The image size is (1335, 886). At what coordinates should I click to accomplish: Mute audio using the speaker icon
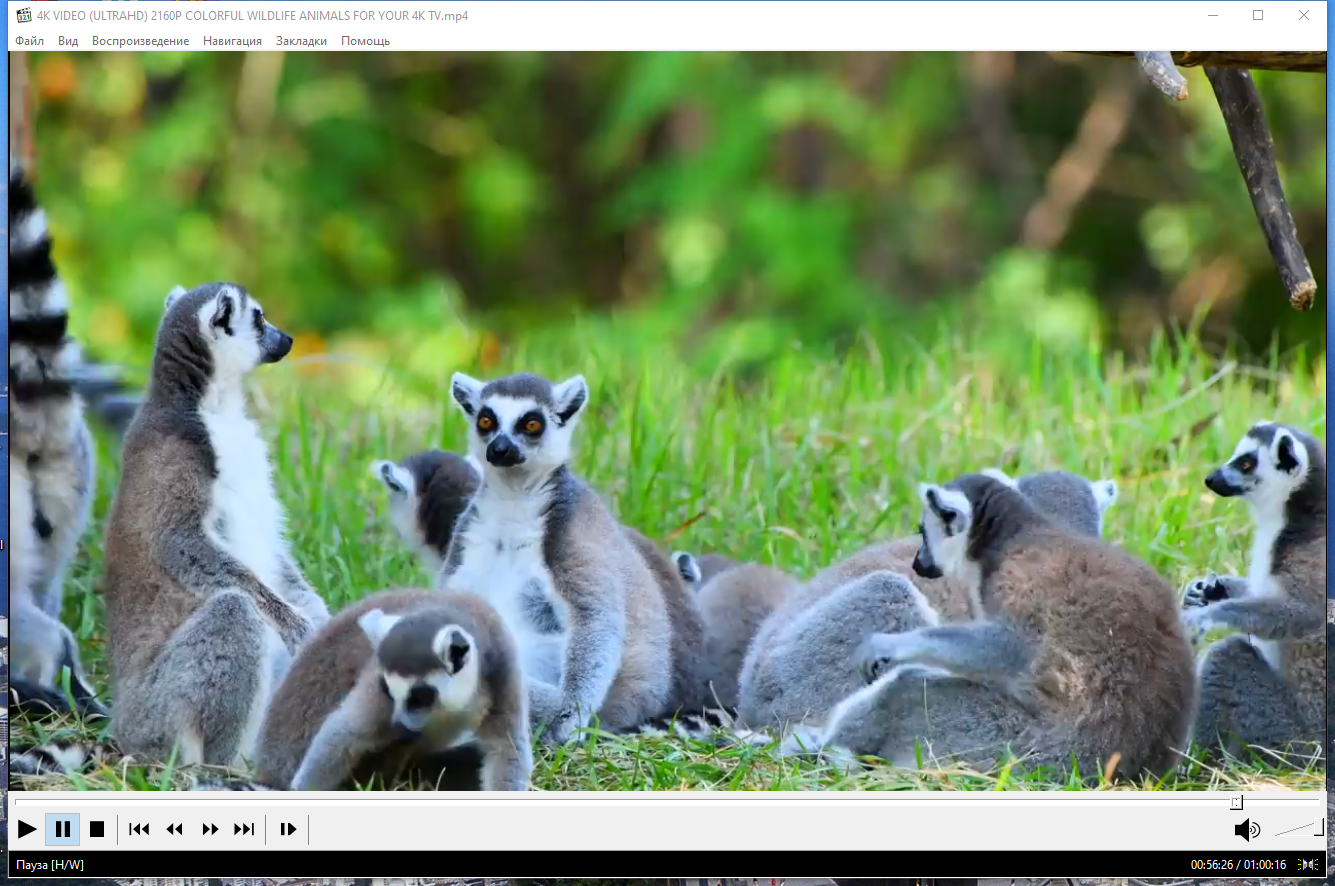tap(1246, 830)
